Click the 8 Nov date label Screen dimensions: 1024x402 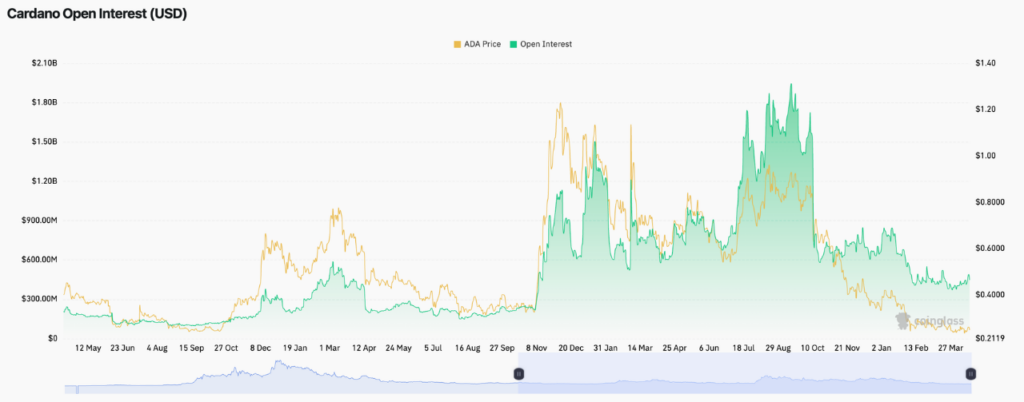click(x=537, y=348)
